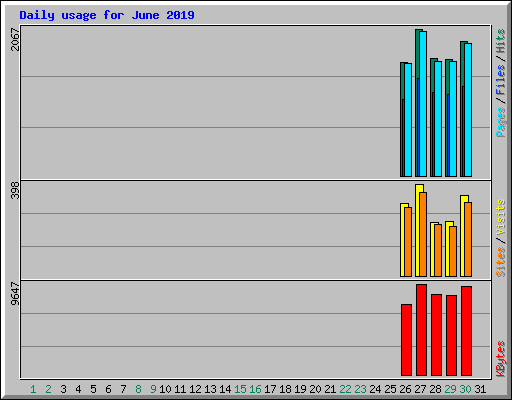Click day 4 on the x-axis
The width and height of the screenshot is (512, 400).
[78, 389]
